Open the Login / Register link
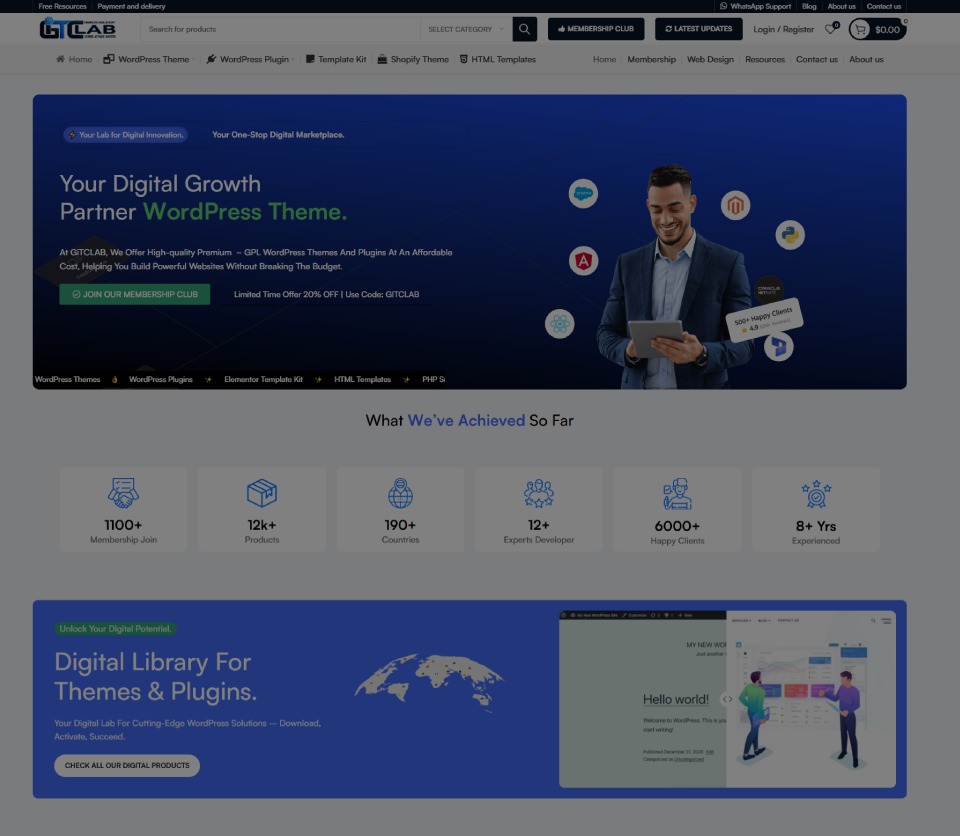Viewport: 960px width, 836px height. tap(783, 29)
